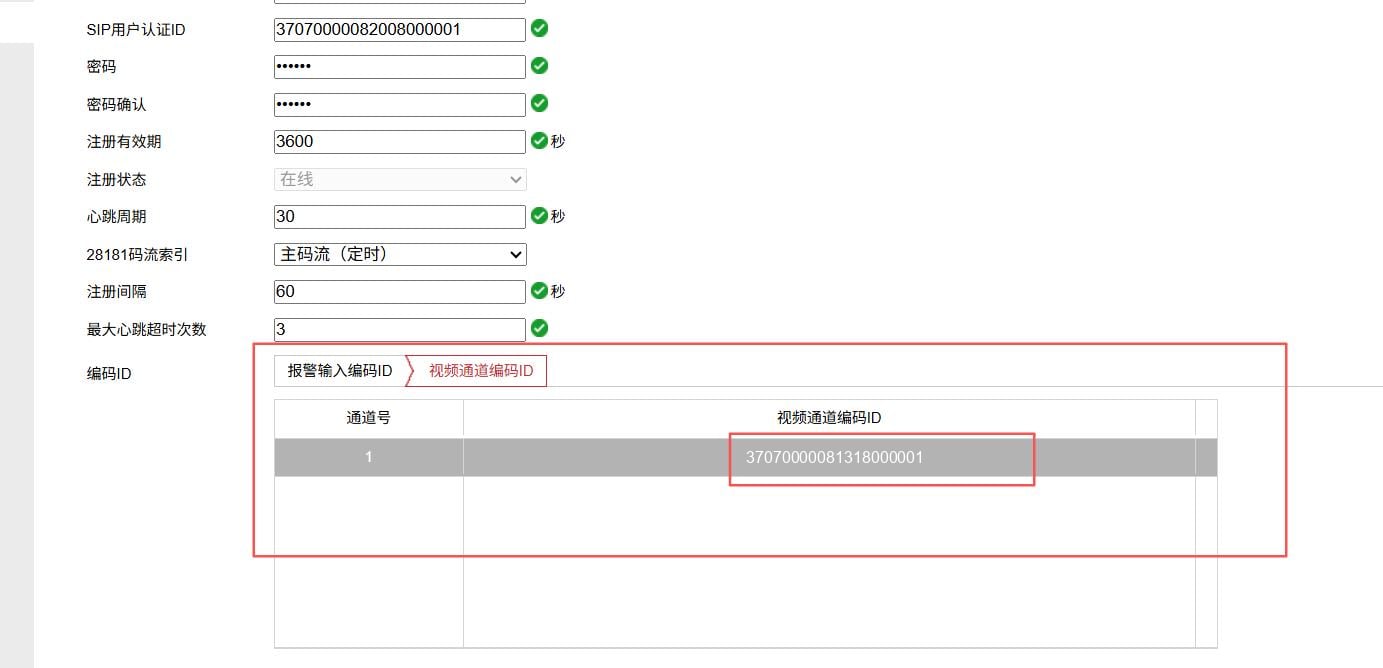Focus the 密码 password field
The height and width of the screenshot is (668, 1383).
click(x=399, y=66)
